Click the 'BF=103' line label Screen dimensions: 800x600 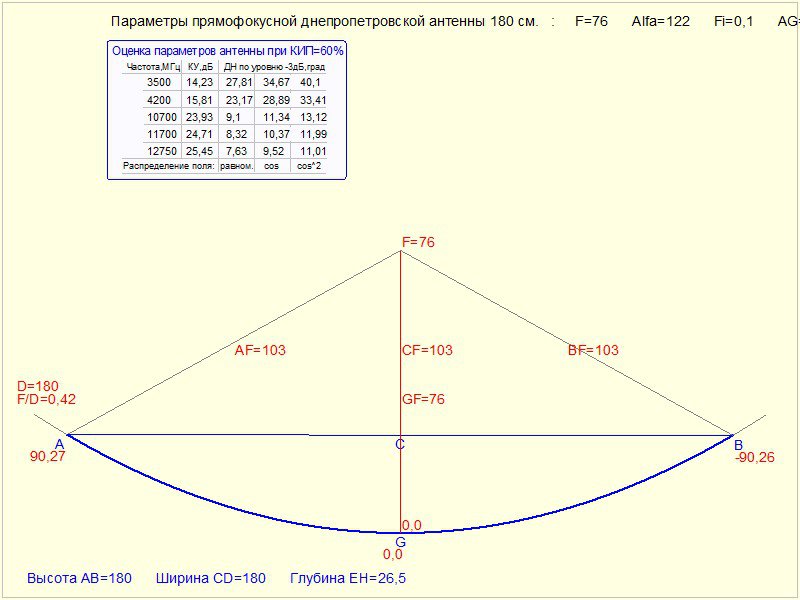tap(593, 350)
